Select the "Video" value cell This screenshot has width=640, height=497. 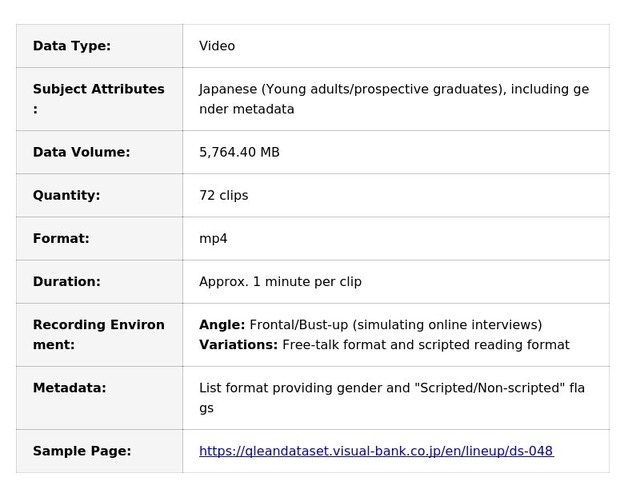tap(217, 46)
